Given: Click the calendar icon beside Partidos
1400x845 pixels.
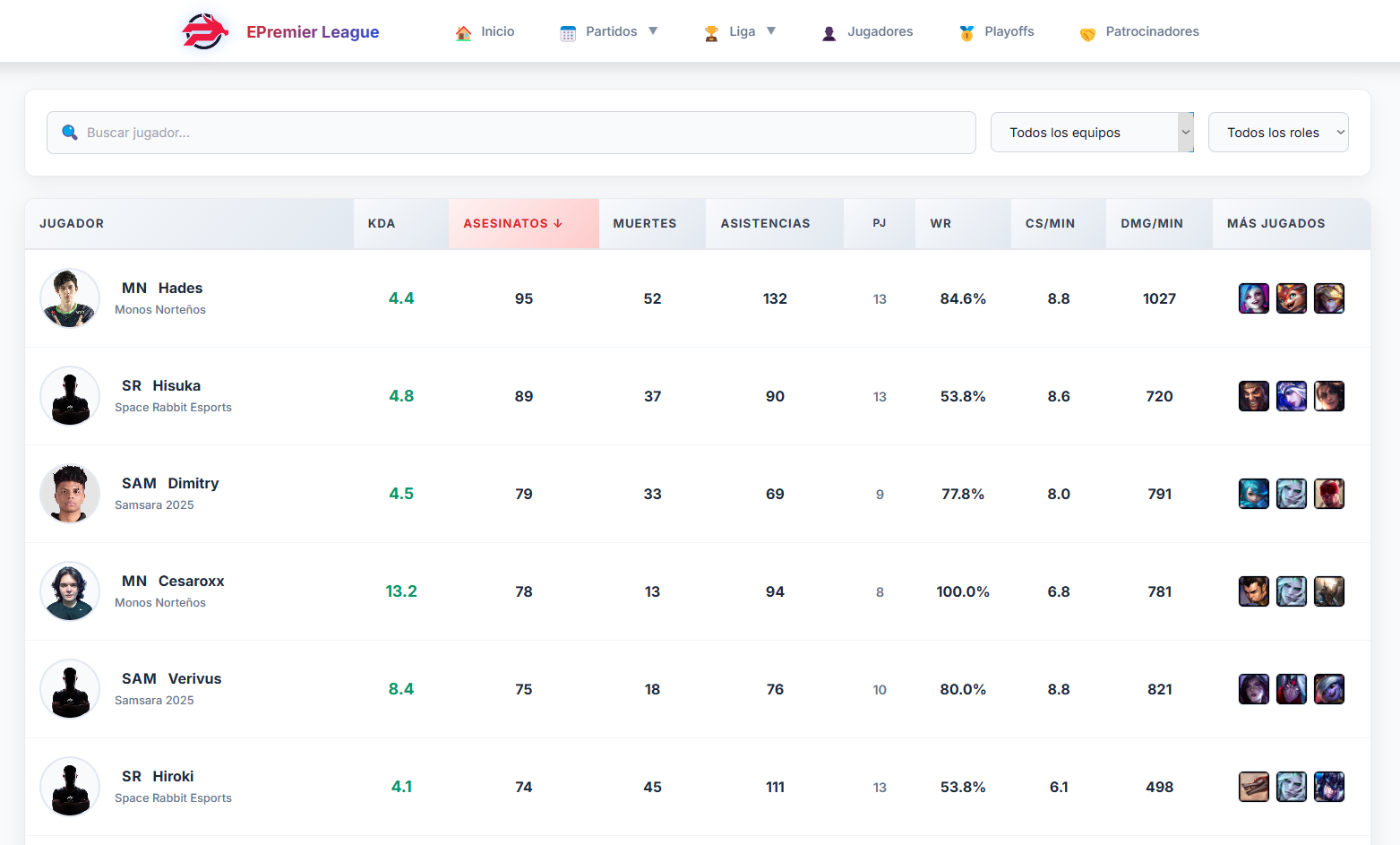Looking at the screenshot, I should [x=568, y=33].
